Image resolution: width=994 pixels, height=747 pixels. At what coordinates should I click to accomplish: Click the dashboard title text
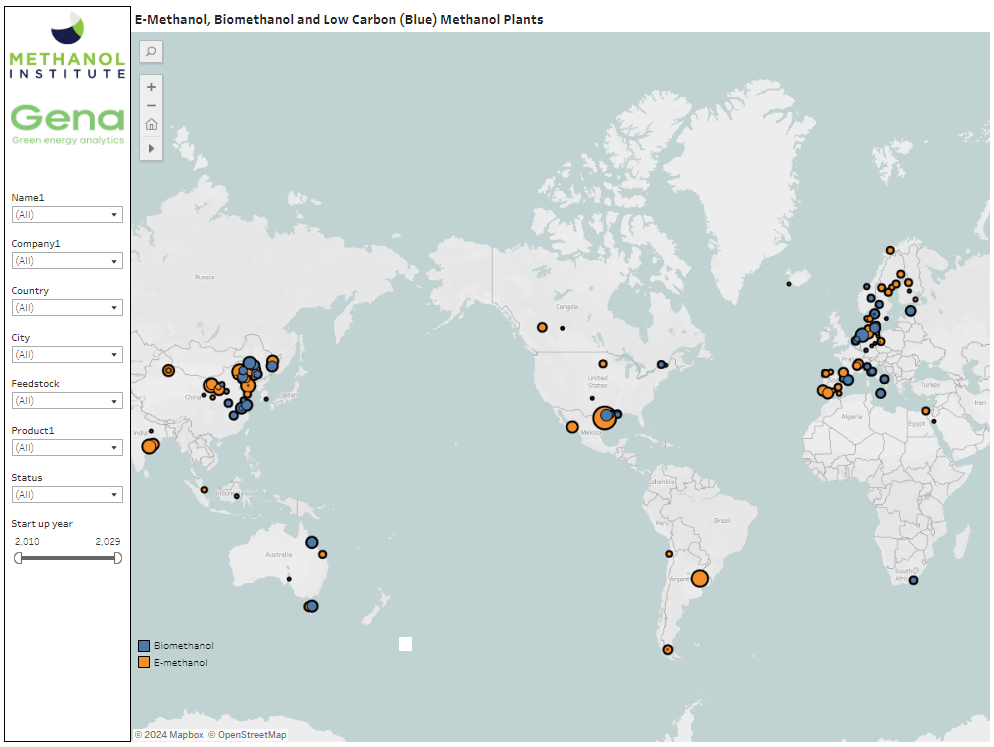coord(339,20)
